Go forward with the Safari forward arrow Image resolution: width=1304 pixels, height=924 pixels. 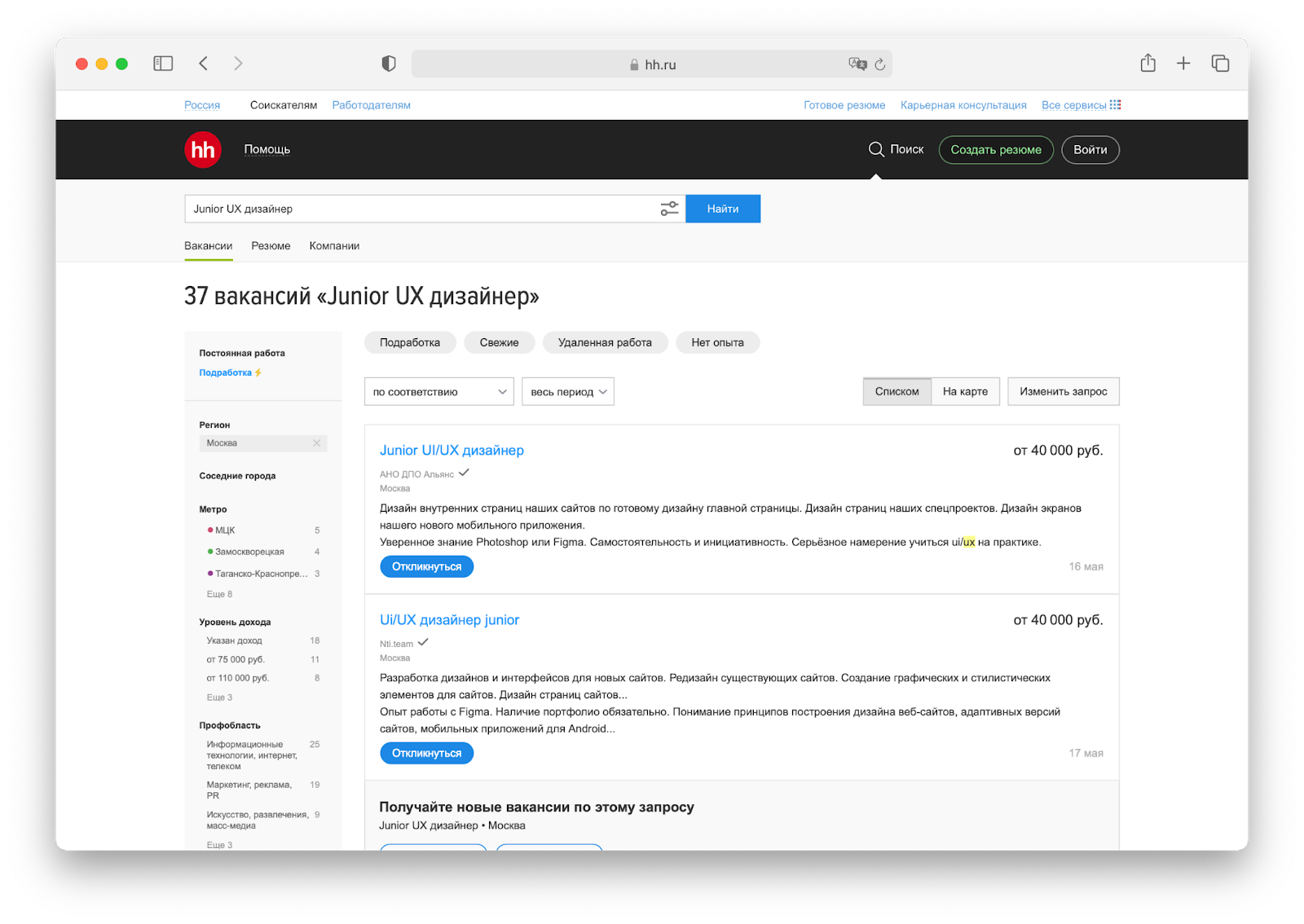(238, 64)
